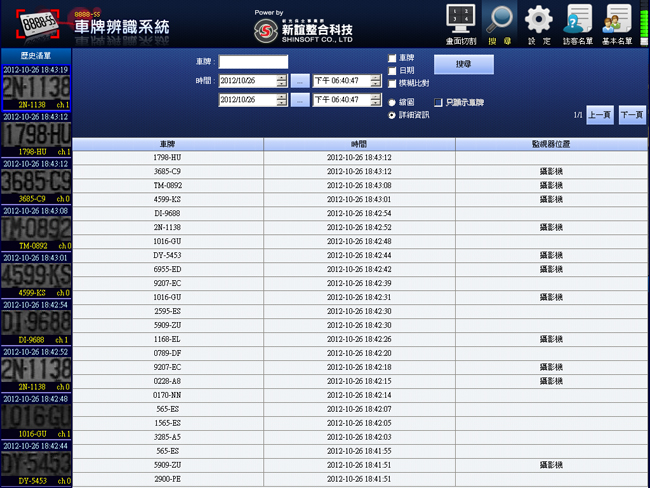This screenshot has height=488, width=650.
Task: Select table row plate TM-0892
Action: click(360, 185)
